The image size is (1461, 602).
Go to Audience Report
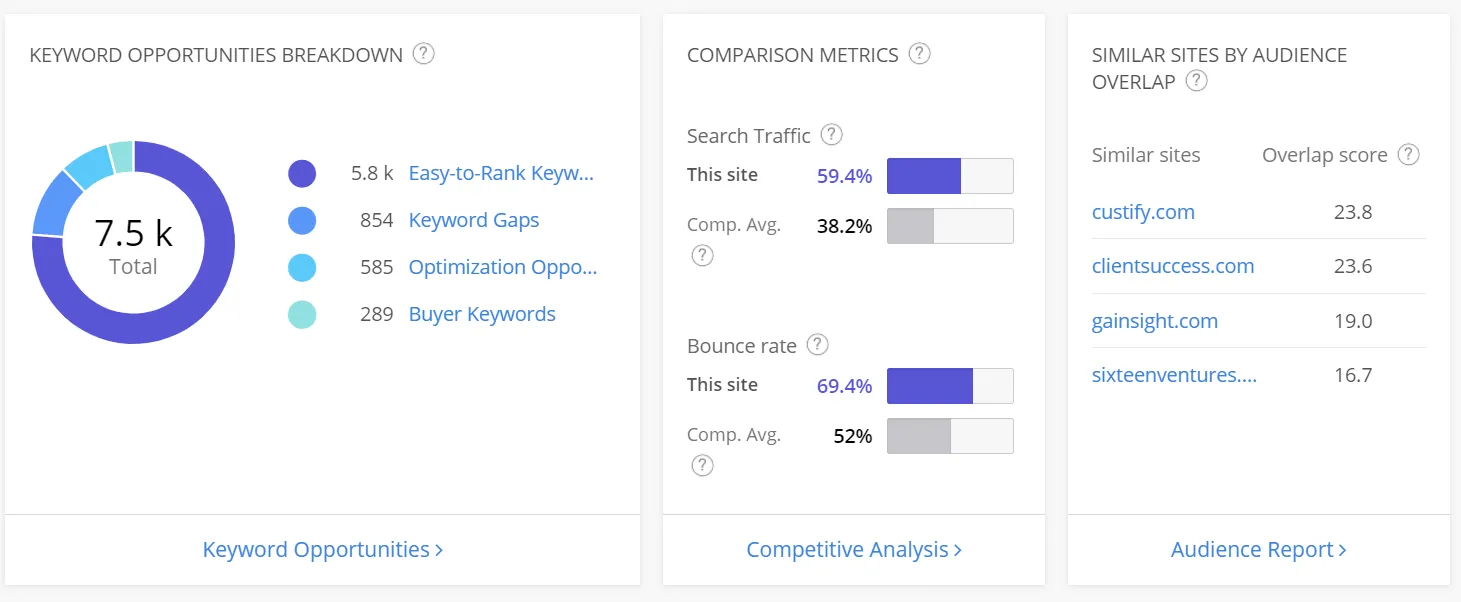tap(1258, 550)
